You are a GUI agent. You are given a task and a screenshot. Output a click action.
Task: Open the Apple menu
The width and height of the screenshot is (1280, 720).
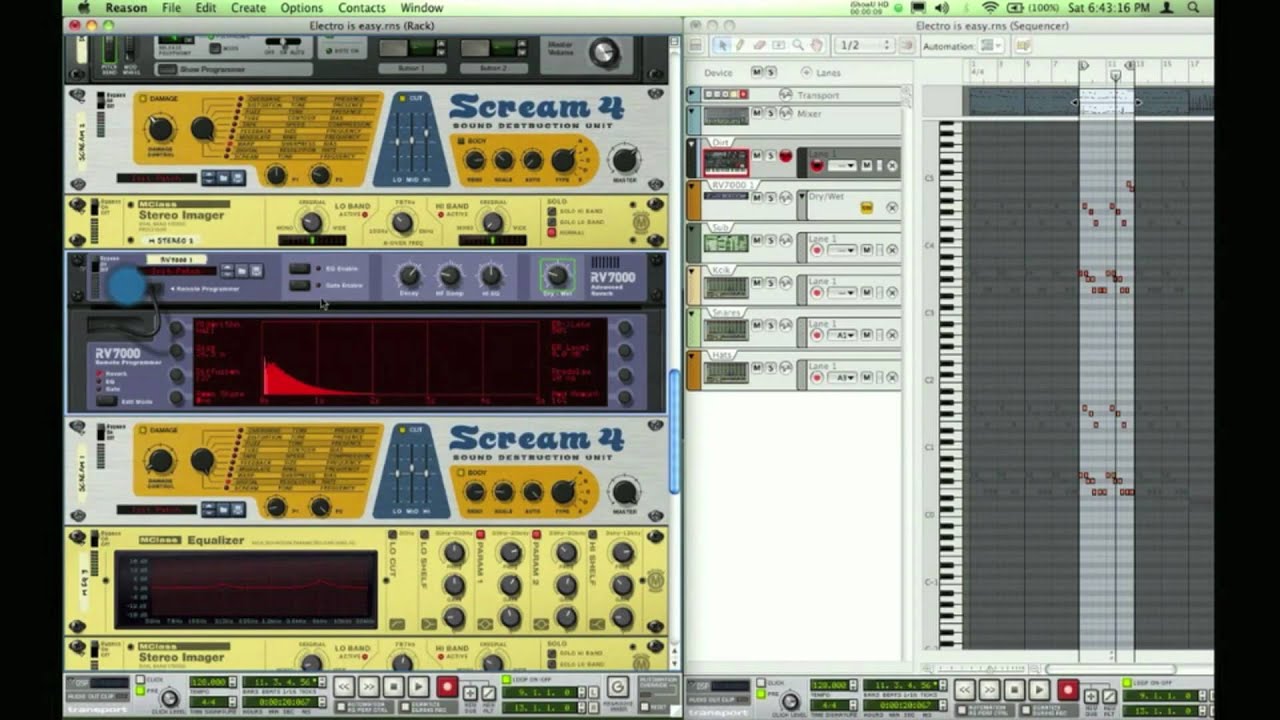tap(82, 8)
